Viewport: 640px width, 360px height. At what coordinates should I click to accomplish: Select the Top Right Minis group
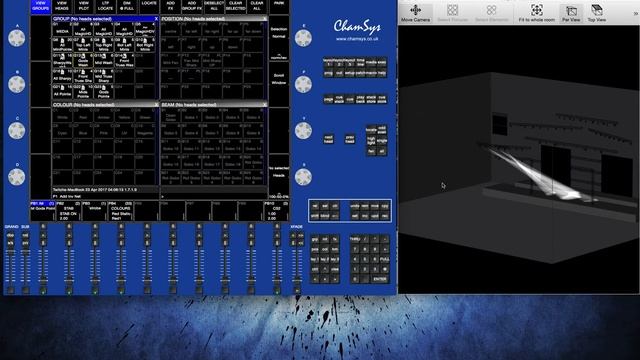coord(104,45)
